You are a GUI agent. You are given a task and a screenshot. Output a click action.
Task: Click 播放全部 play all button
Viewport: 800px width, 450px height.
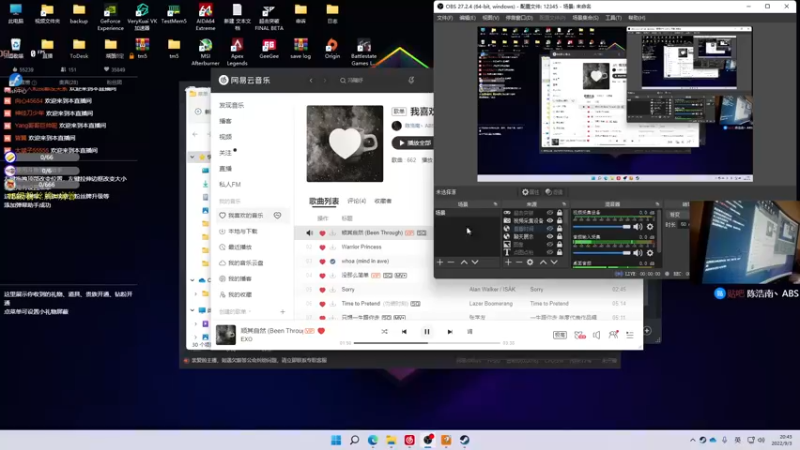[413, 143]
